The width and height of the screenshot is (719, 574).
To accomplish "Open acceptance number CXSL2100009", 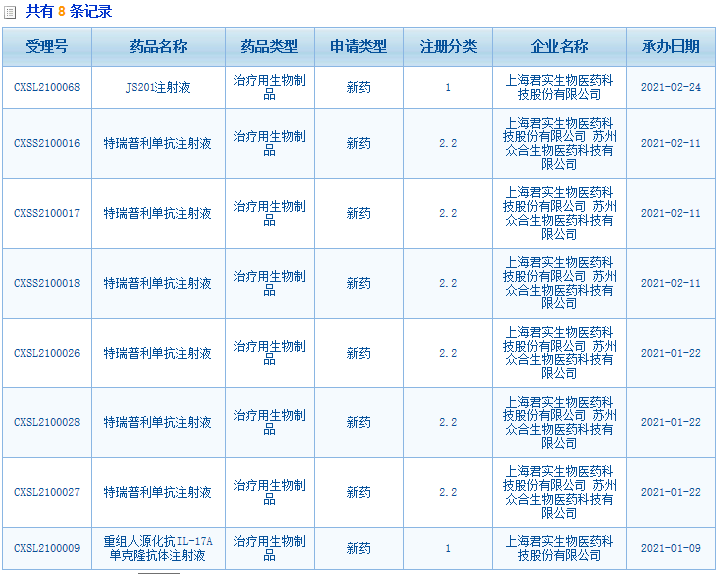I will pos(47,549).
